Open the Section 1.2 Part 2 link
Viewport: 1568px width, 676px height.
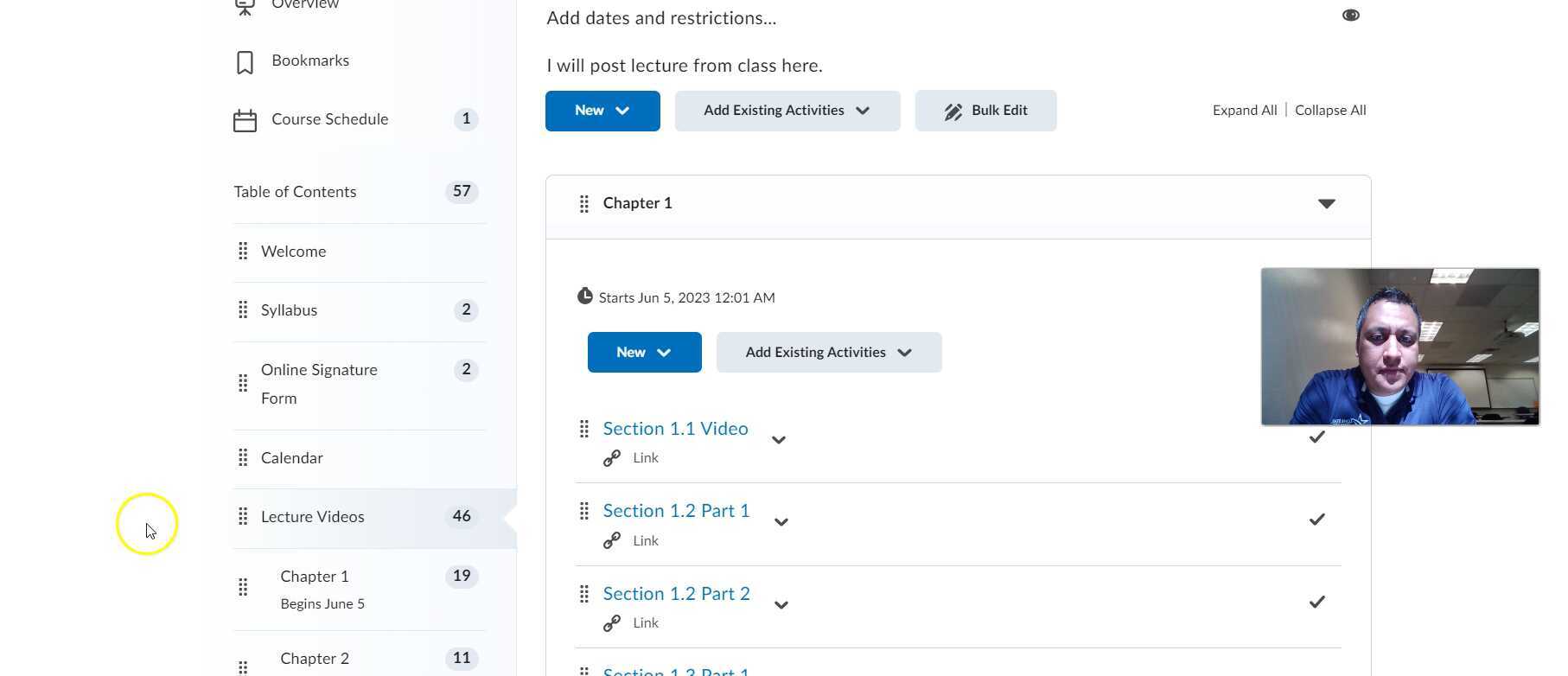pos(676,594)
